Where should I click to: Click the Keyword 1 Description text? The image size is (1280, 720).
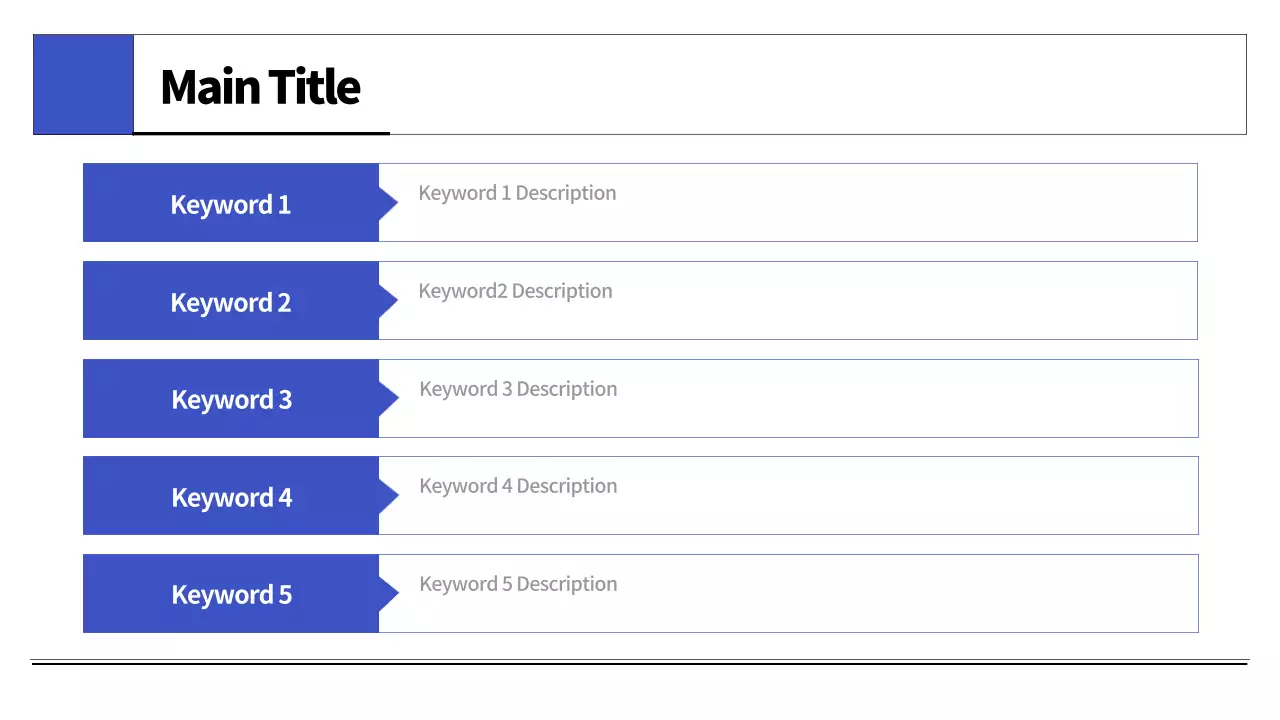517,193
